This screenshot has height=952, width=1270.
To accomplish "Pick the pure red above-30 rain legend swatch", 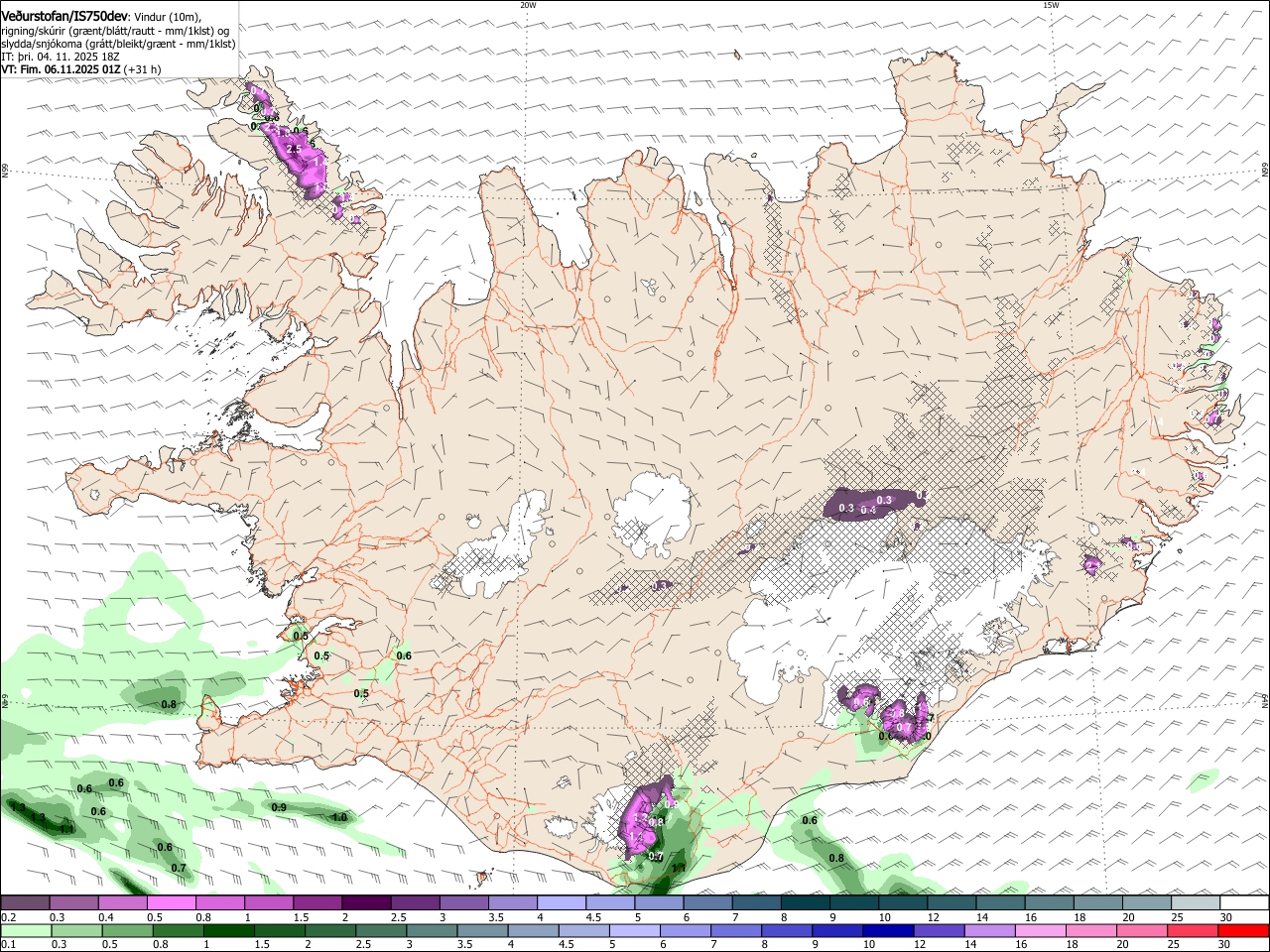I will pos(1244,931).
